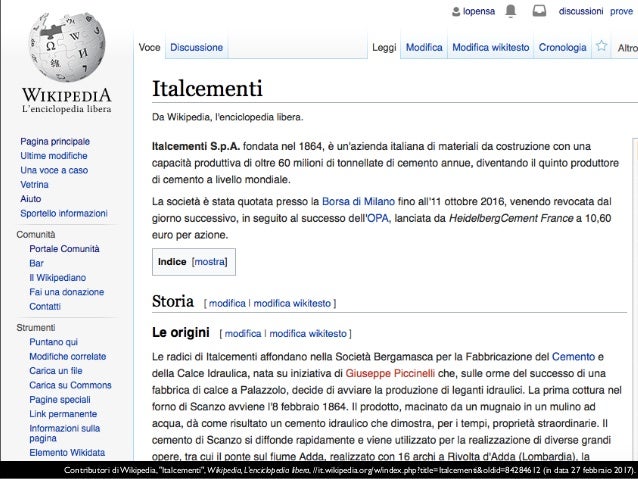Open the prove sandbox link
The image size is (638, 479).
(621, 11)
